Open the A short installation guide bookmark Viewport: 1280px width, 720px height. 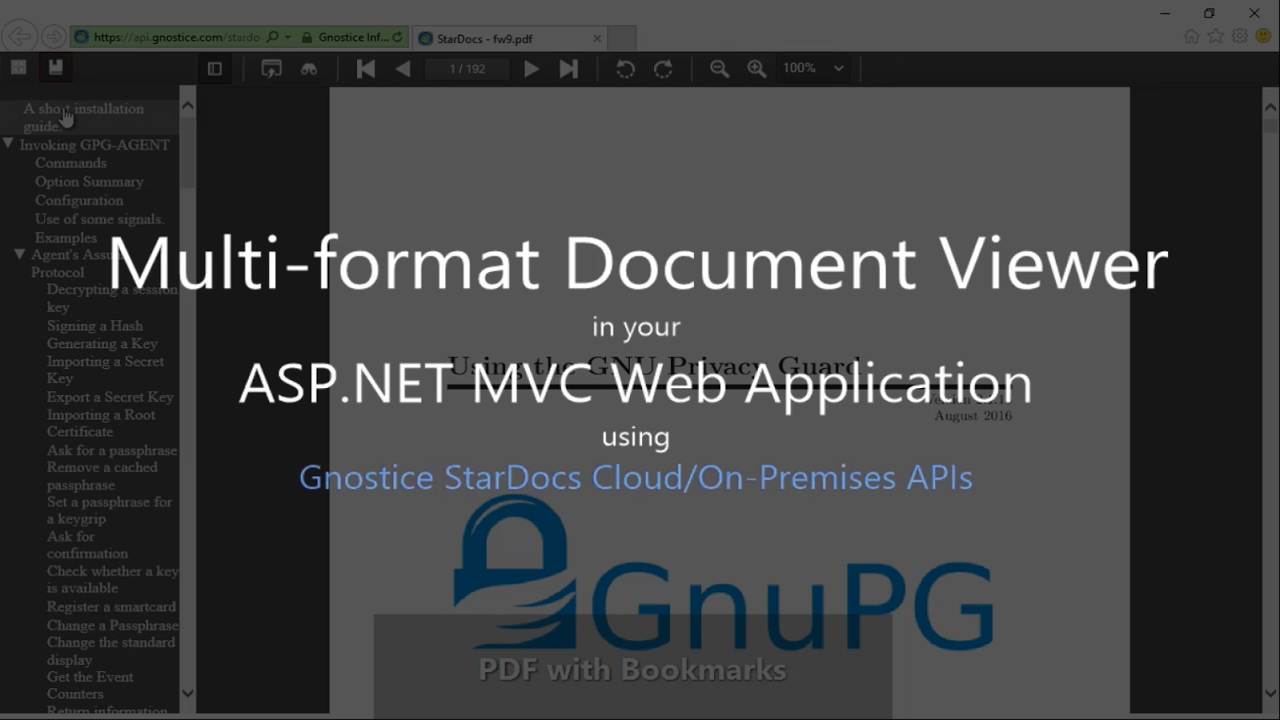click(83, 117)
